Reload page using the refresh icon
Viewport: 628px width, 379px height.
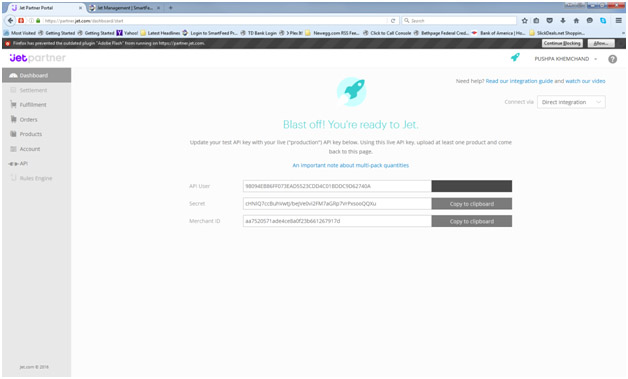(x=393, y=20)
